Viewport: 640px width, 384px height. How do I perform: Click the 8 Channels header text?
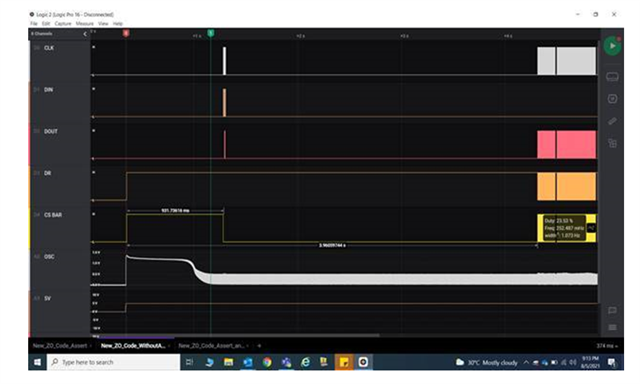pyautogui.click(x=41, y=33)
